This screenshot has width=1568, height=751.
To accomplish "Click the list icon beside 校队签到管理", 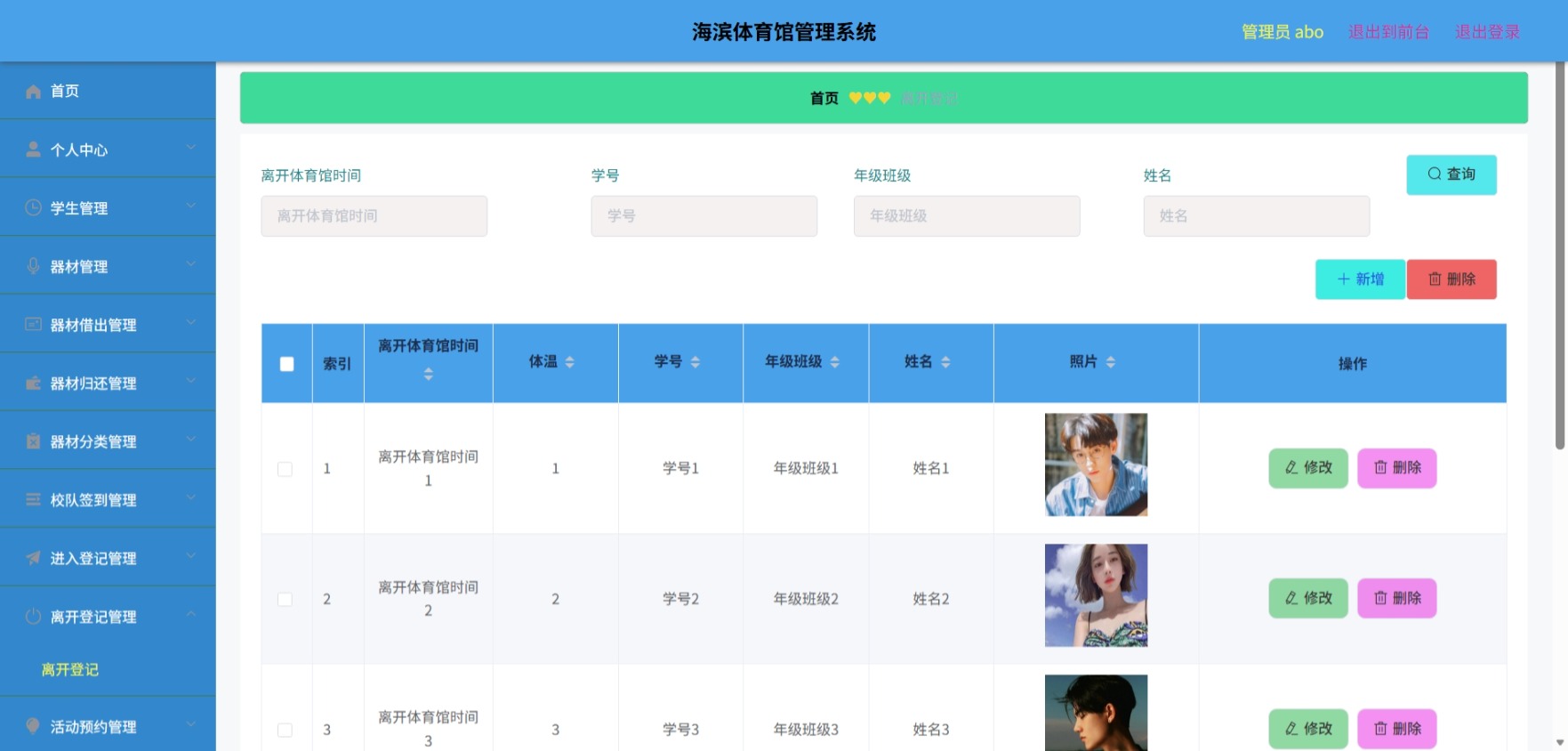I will click(x=33, y=500).
